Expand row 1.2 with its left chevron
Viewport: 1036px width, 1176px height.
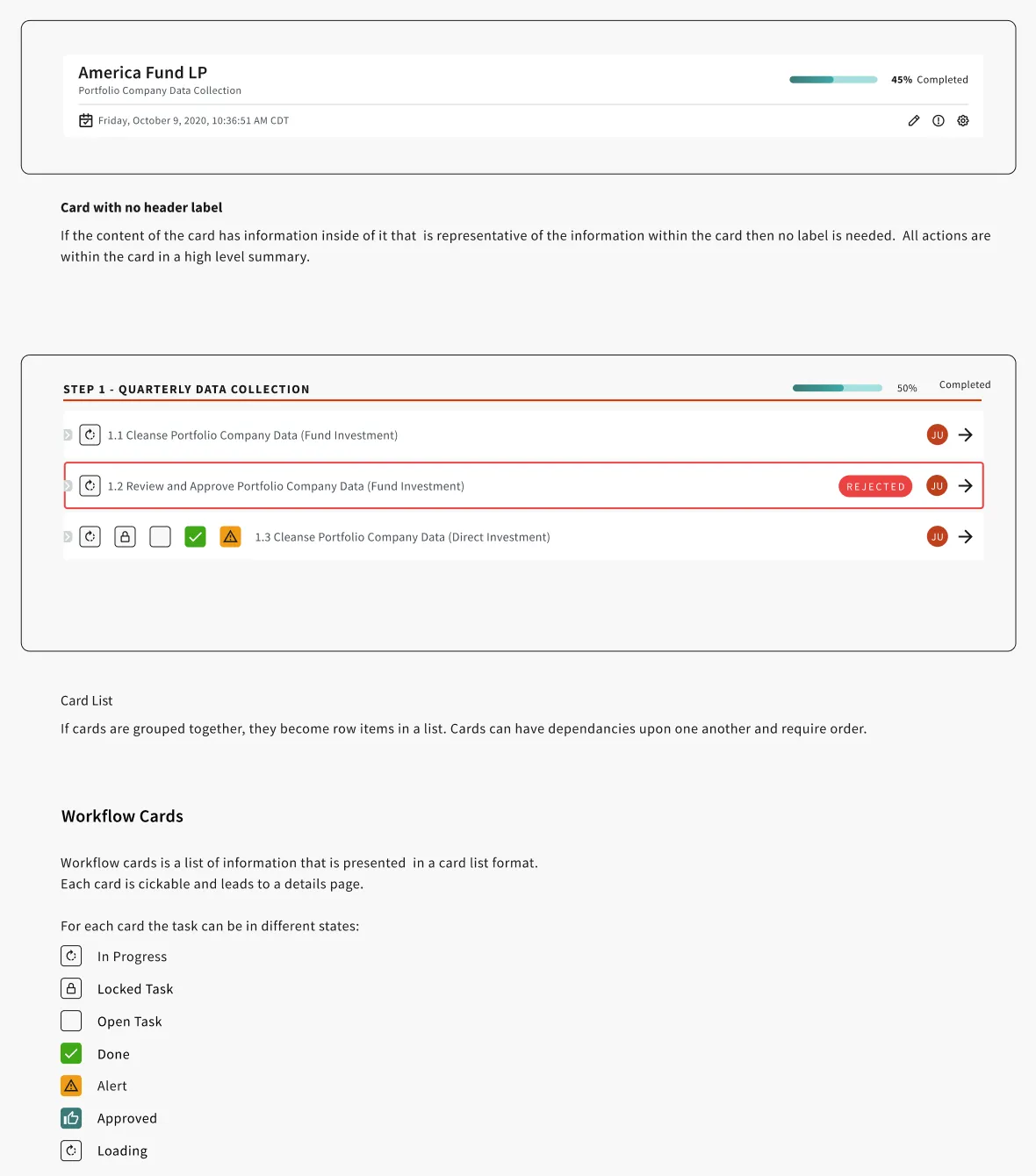coord(68,486)
